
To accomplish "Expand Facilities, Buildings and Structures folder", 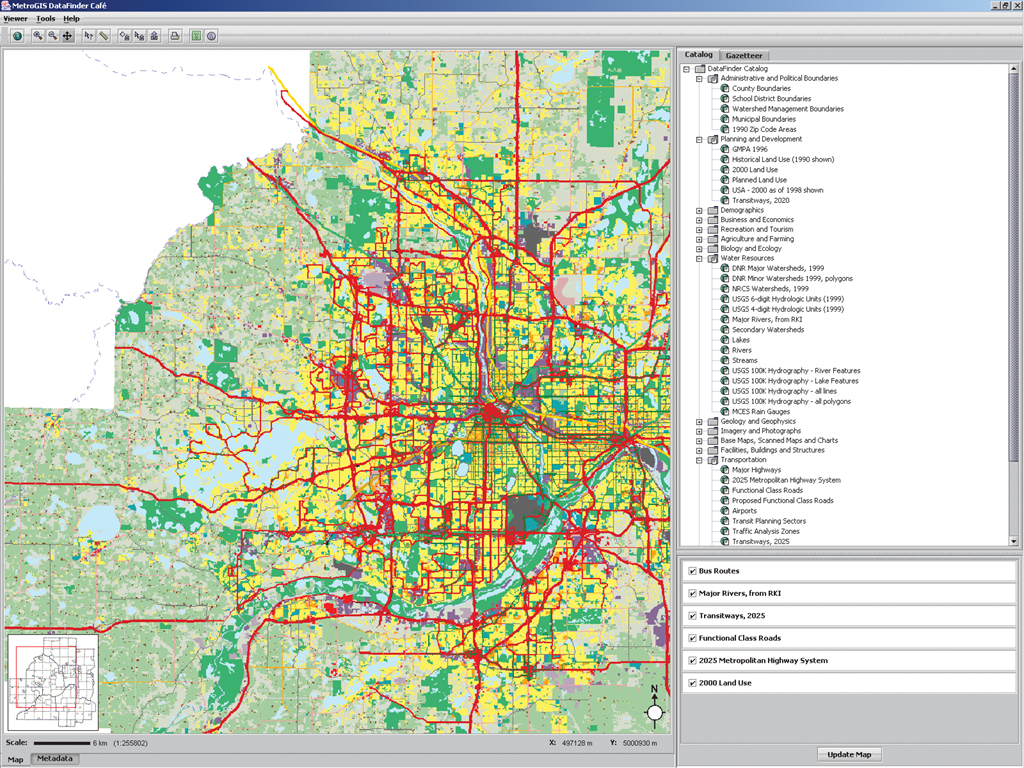I will click(699, 450).
